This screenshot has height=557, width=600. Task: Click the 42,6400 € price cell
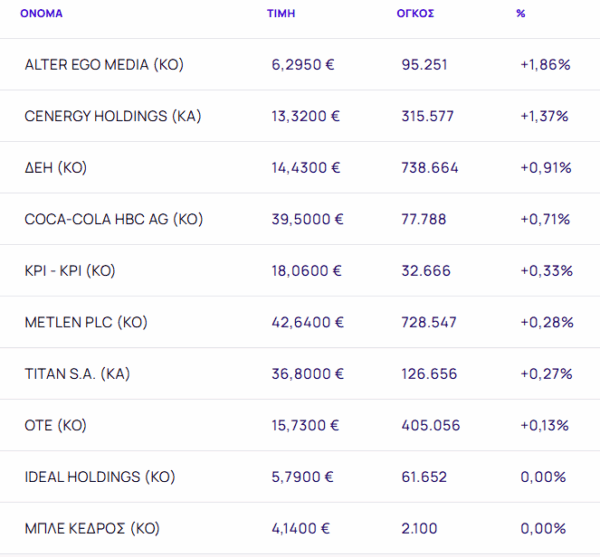(307, 322)
